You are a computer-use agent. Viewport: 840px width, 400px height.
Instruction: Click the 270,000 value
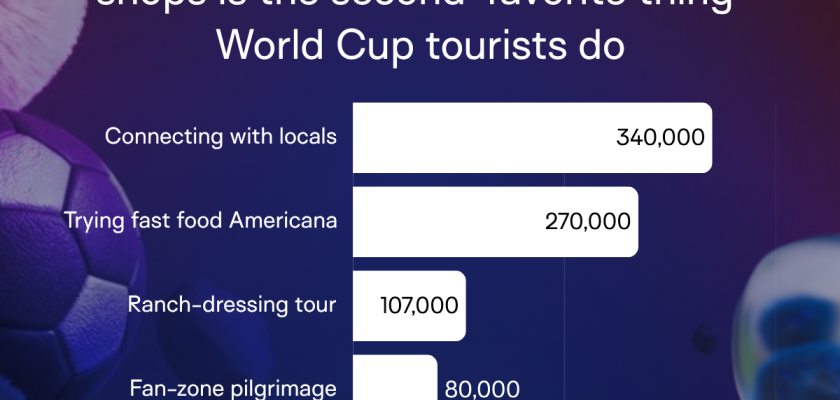coord(588,222)
